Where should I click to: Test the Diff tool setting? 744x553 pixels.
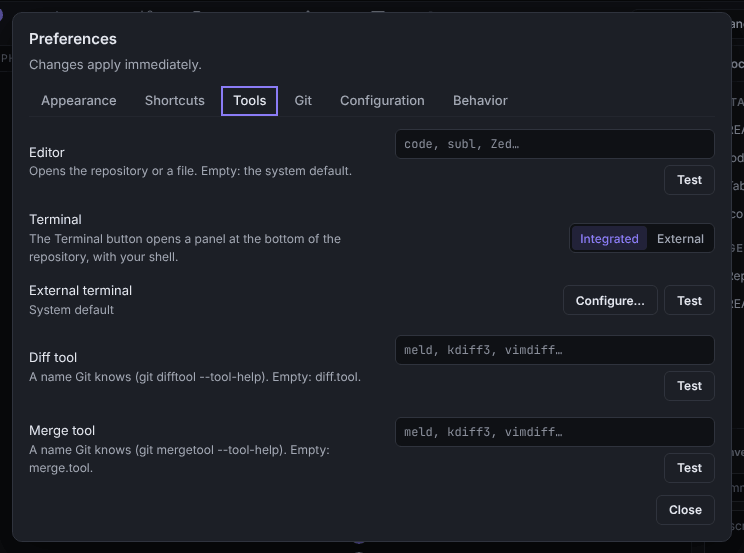click(x=689, y=386)
